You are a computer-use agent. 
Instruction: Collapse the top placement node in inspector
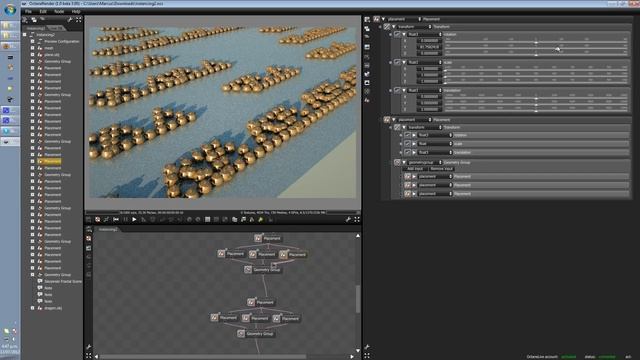coord(383,19)
